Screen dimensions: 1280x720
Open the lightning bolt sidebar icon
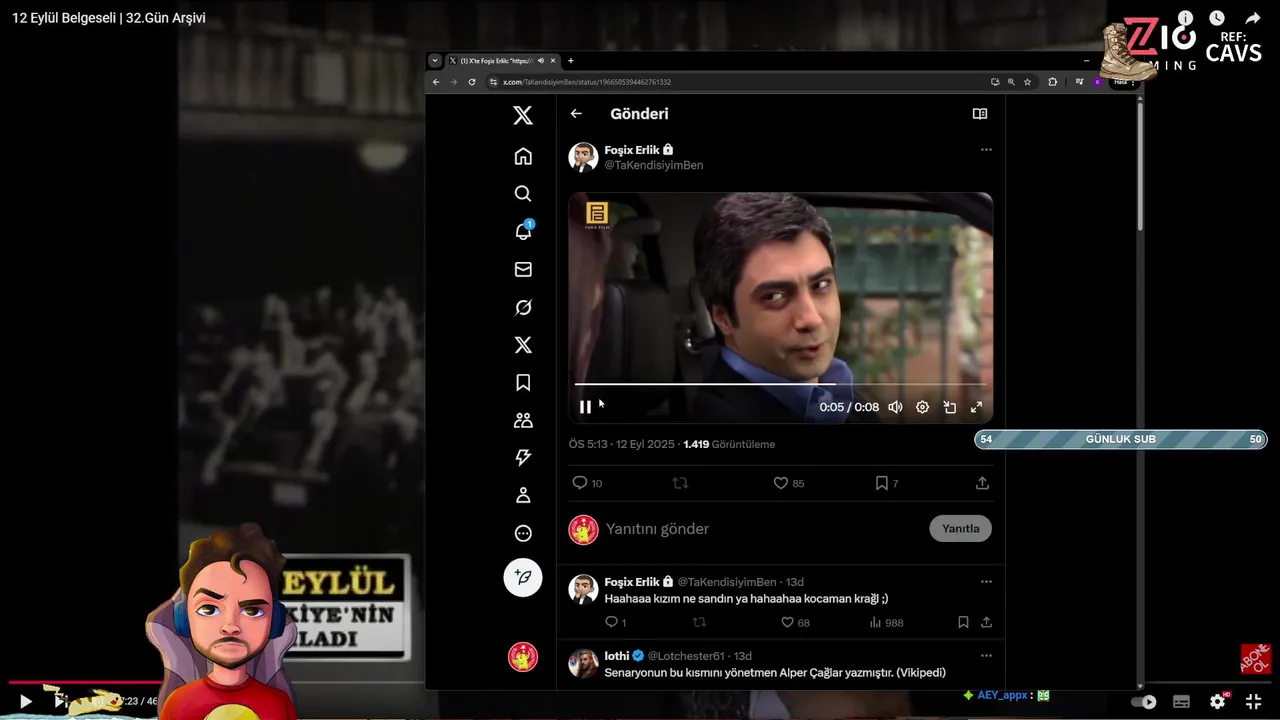(523, 458)
